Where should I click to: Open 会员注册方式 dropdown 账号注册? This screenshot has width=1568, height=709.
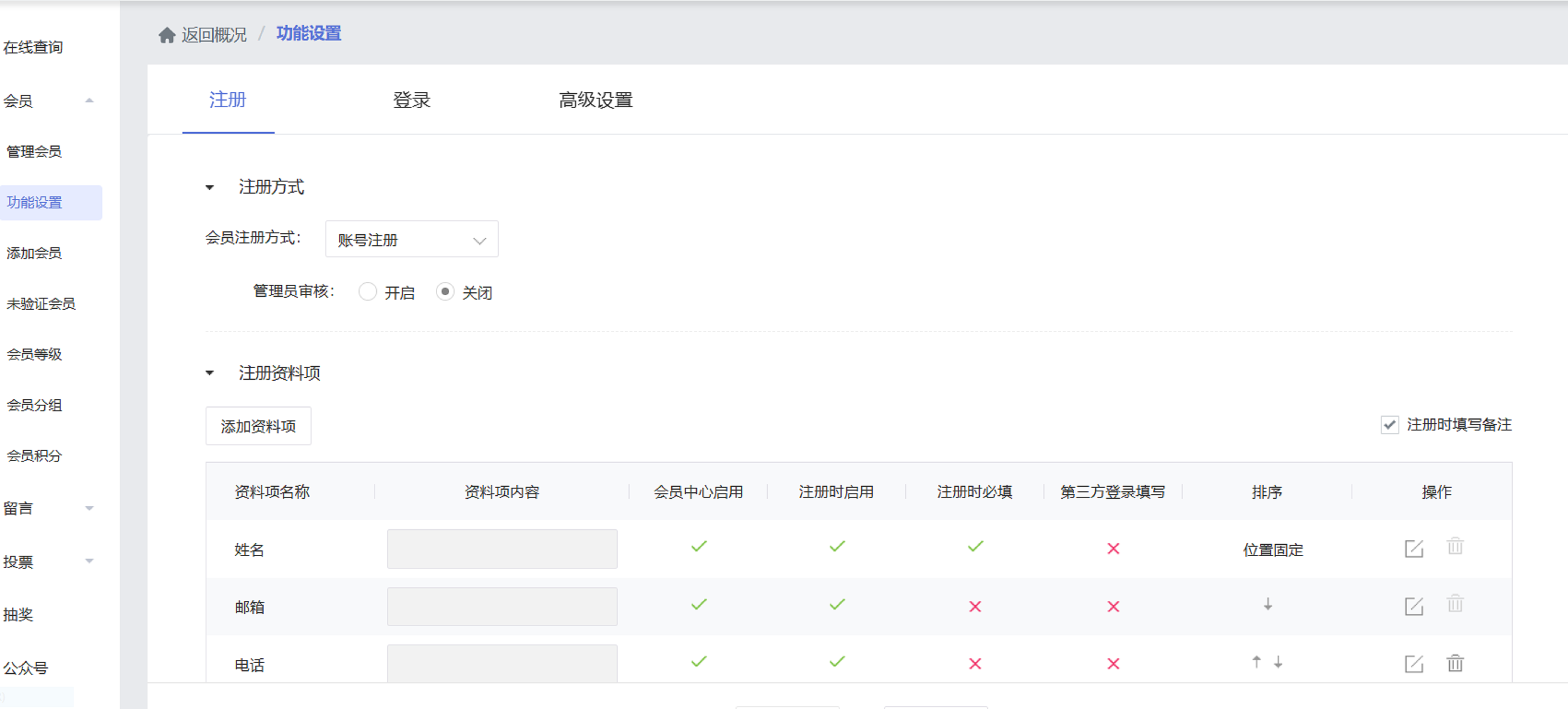[412, 239]
